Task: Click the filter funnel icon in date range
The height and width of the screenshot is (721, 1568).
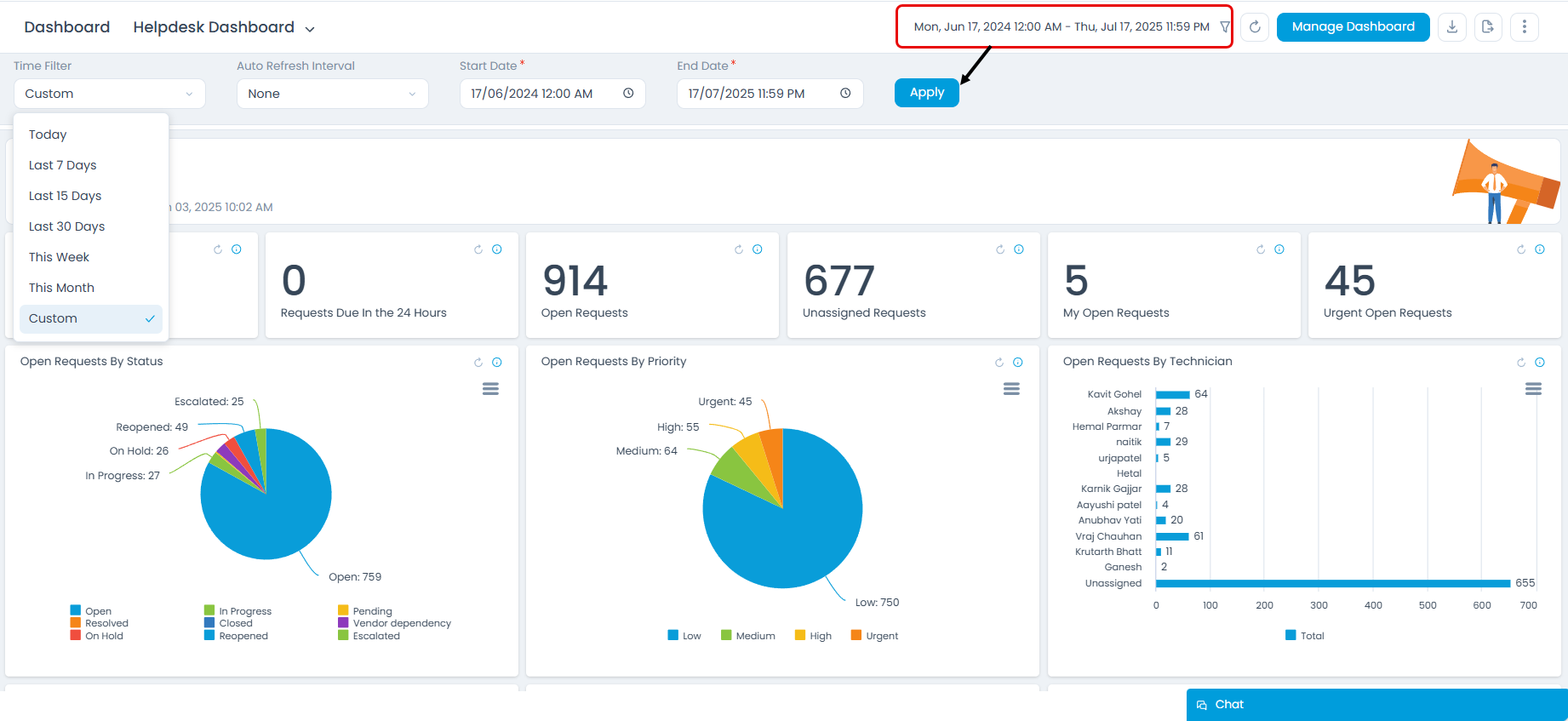Action: (1224, 27)
